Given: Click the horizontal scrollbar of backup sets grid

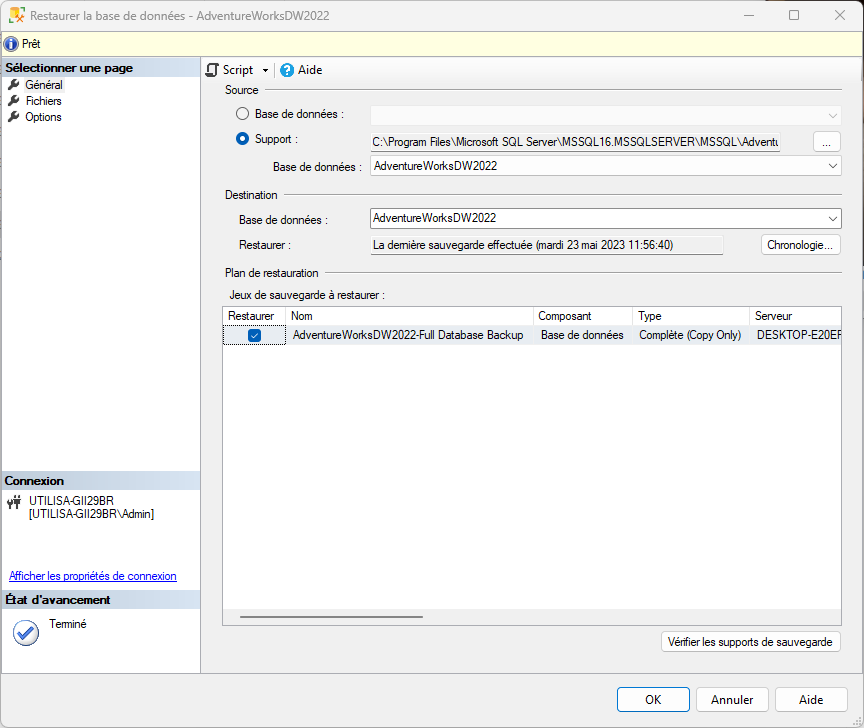Looking at the screenshot, I should click(331, 617).
